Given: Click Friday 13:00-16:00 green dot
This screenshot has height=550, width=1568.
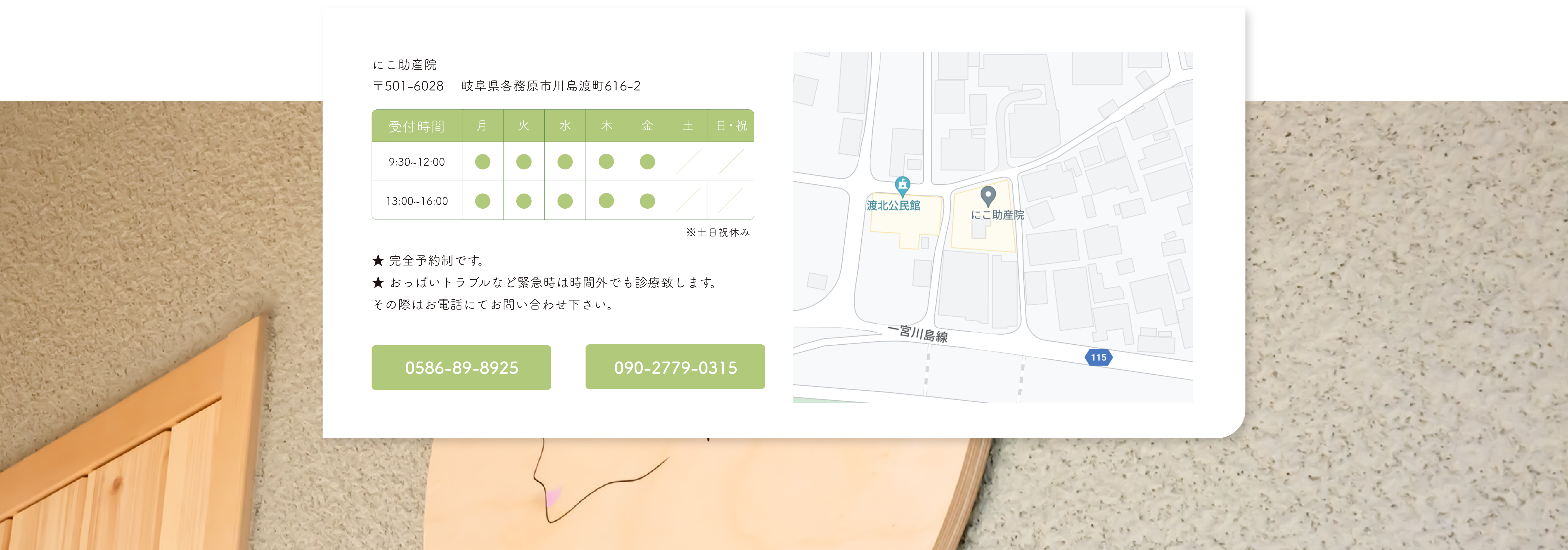Looking at the screenshot, I should click(x=647, y=201).
